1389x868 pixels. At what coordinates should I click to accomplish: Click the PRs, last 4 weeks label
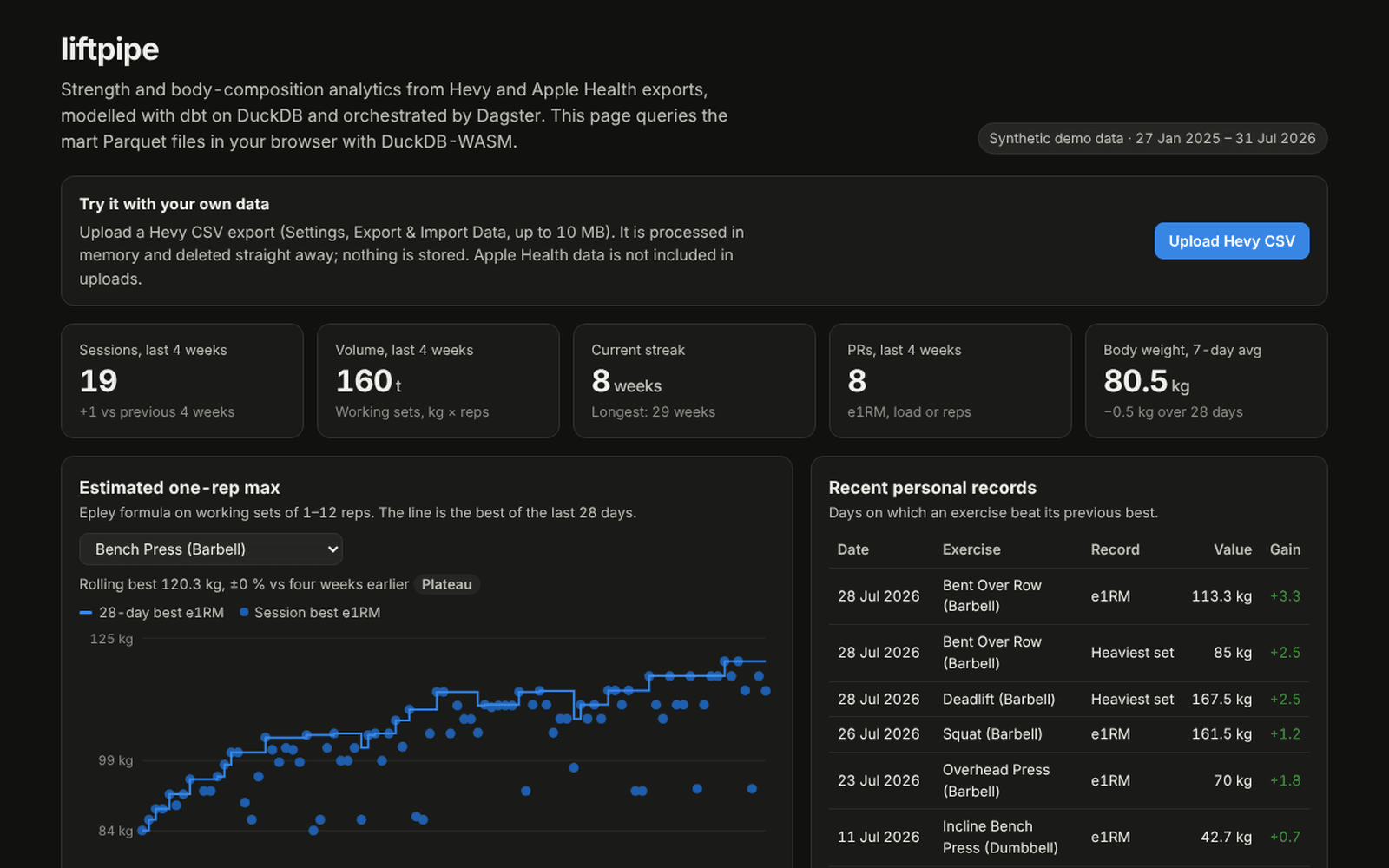pos(905,350)
